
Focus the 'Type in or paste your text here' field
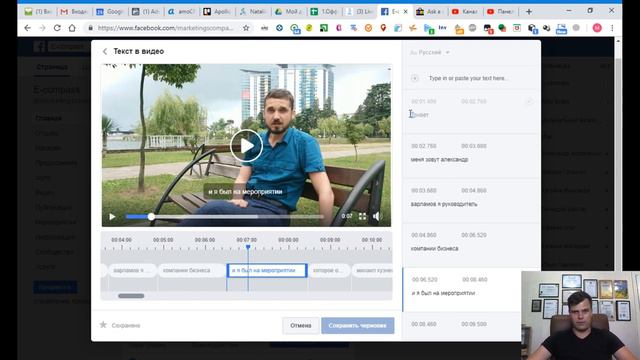[x=469, y=78]
